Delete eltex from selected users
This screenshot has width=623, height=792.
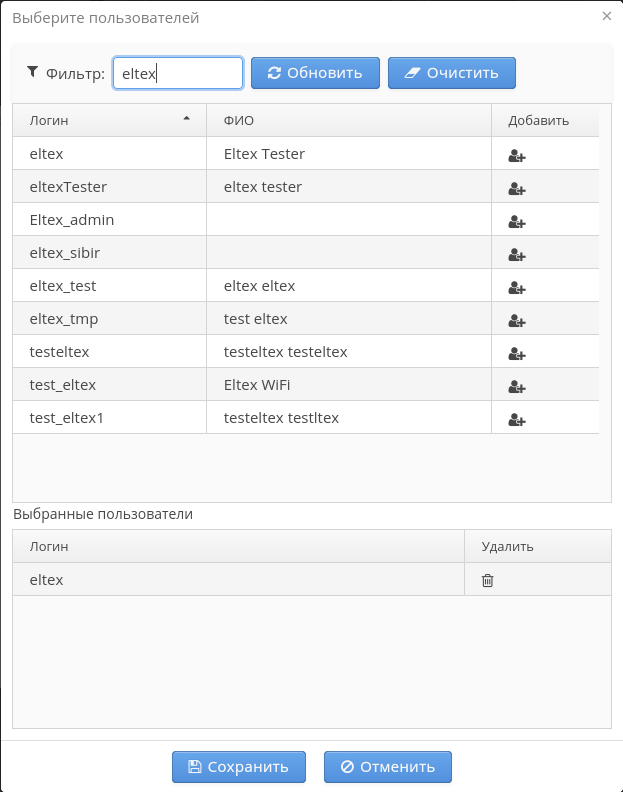488,580
